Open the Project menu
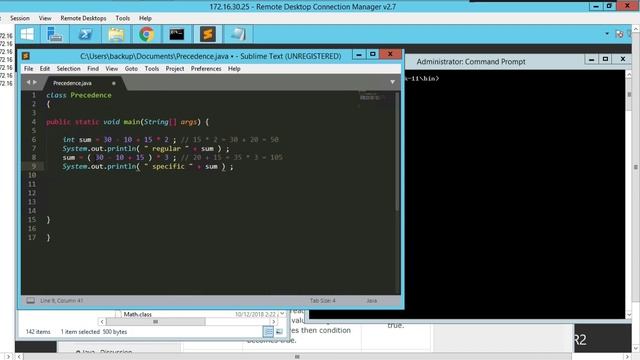The width and height of the screenshot is (640, 360). pos(175,69)
